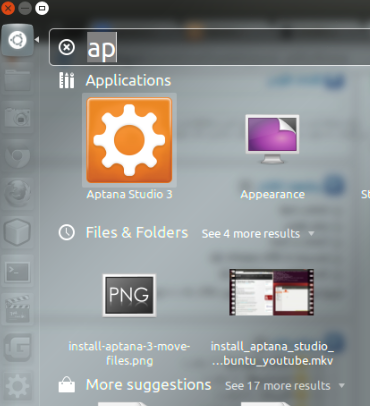Open the Terminal from the launcher
Screen dimensions: 370x406
(19, 272)
